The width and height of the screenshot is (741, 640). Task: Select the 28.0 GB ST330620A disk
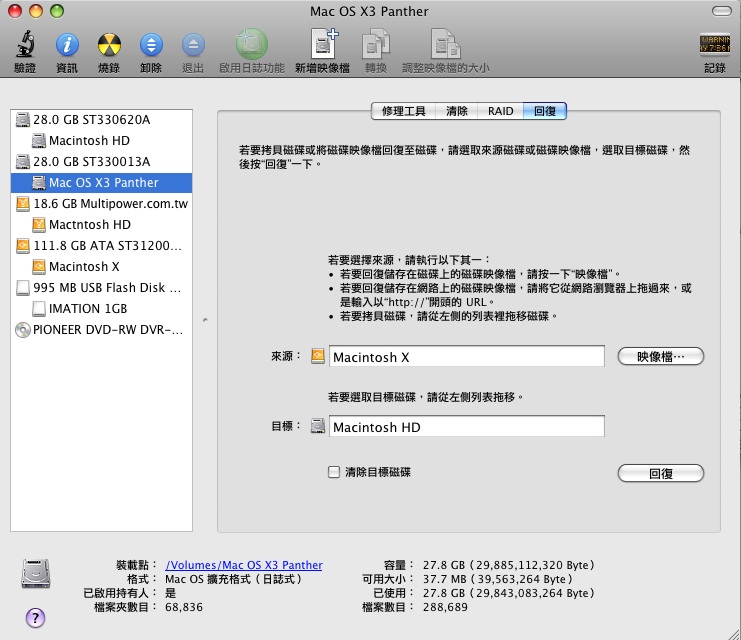(x=101, y=120)
